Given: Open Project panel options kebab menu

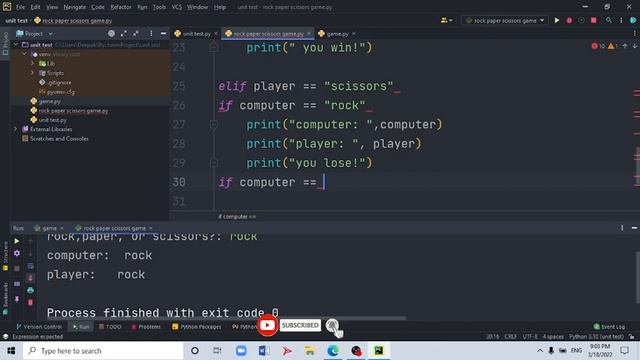Looking at the screenshot, I should [151, 33].
